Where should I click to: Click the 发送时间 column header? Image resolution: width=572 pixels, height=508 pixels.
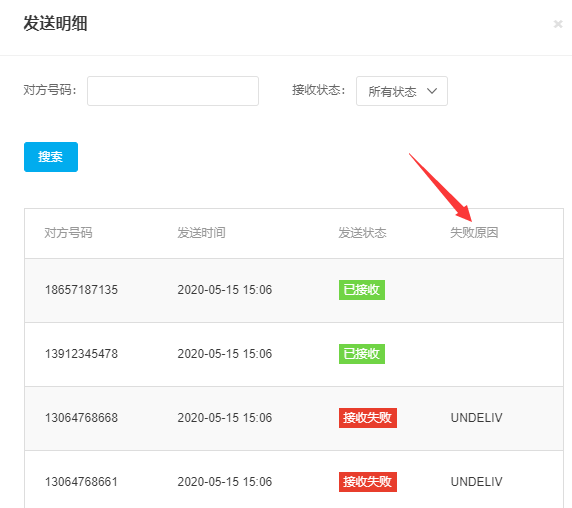pyautogui.click(x=201, y=233)
